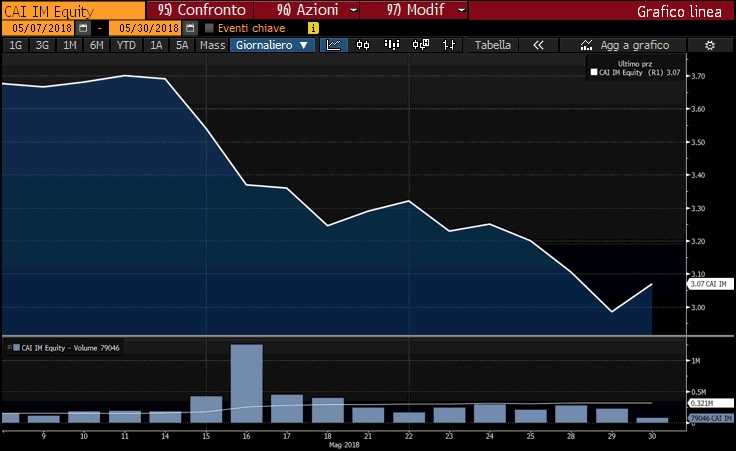Expand the 96) Azioni menu arrow
The height and width of the screenshot is (451, 736).
[x=354, y=10]
